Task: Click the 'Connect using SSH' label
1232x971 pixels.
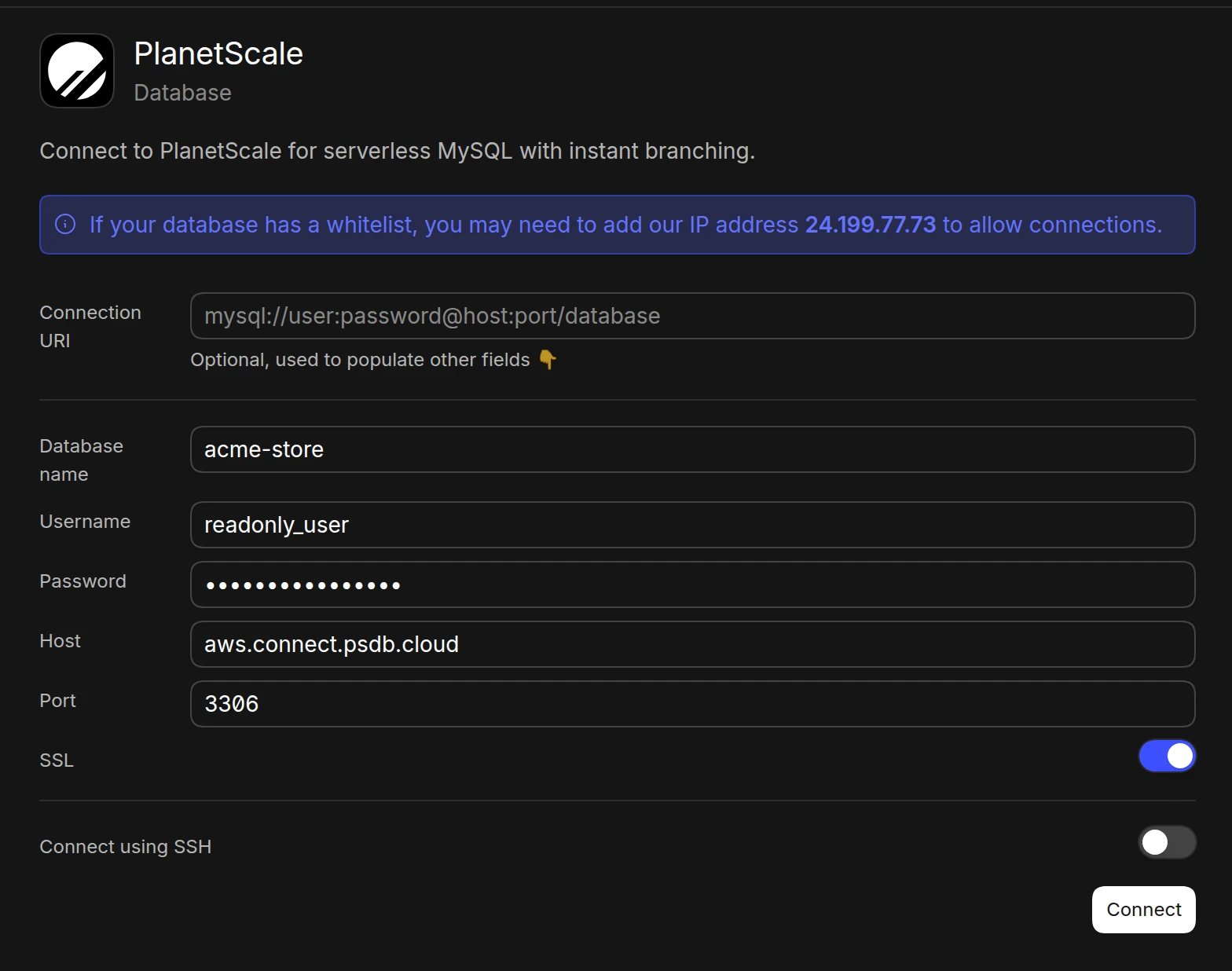Action: (x=126, y=847)
